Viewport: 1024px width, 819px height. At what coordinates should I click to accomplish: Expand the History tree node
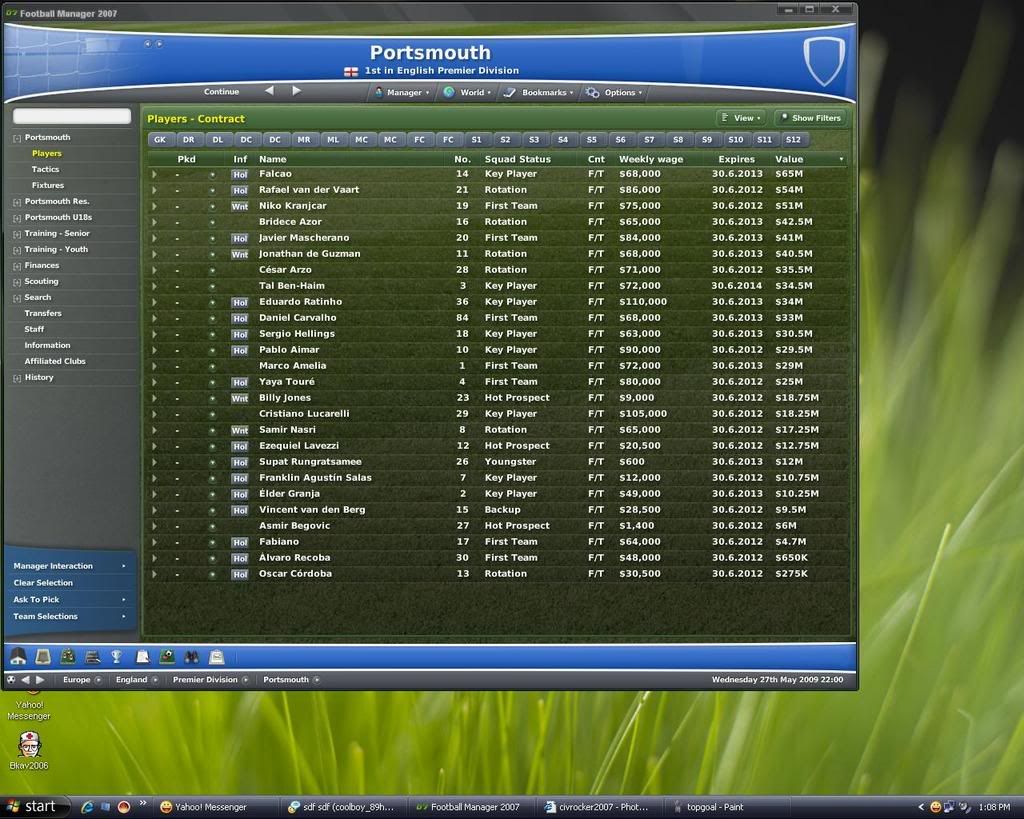[17, 378]
